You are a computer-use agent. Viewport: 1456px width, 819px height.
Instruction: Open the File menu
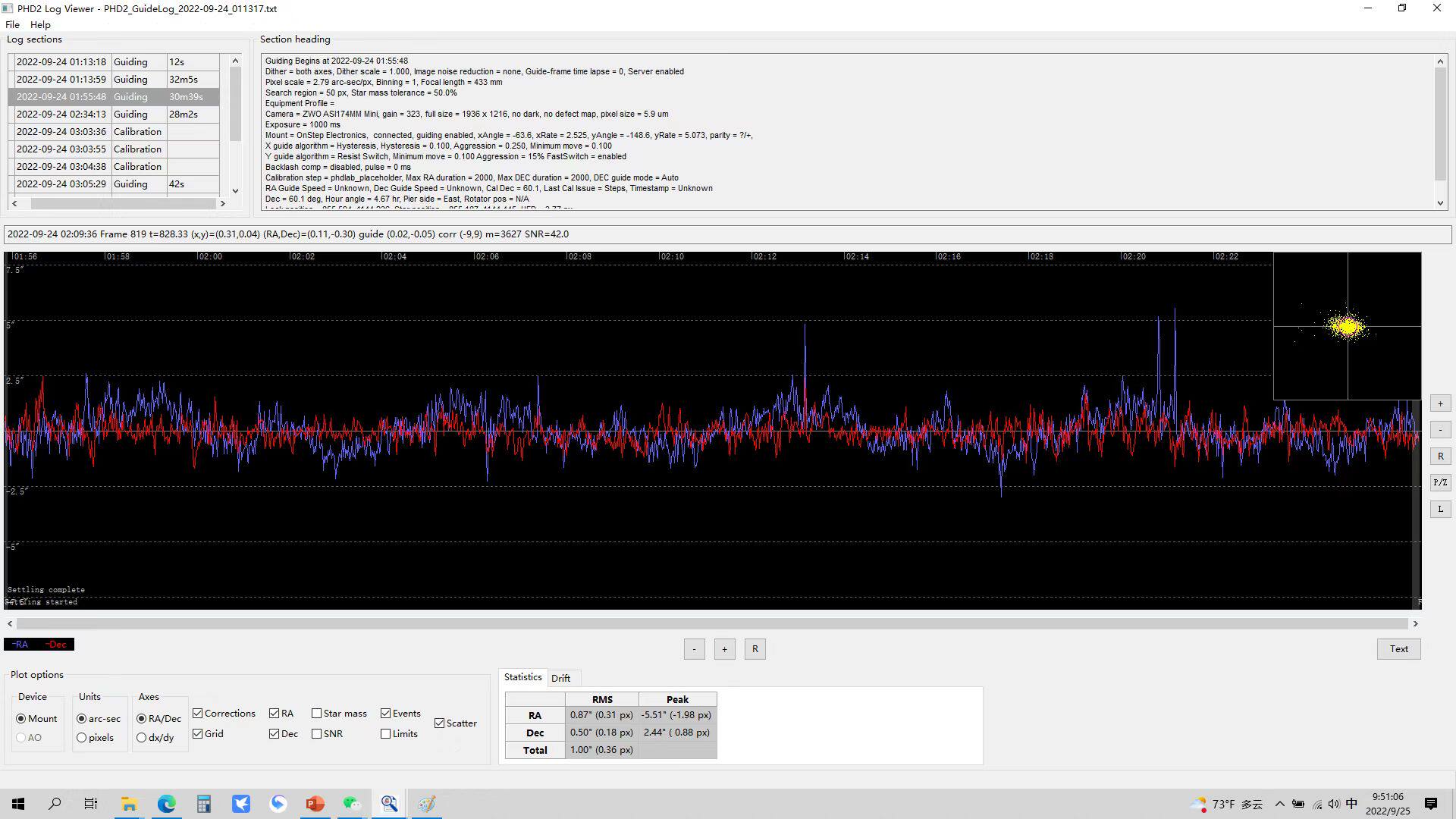click(12, 25)
